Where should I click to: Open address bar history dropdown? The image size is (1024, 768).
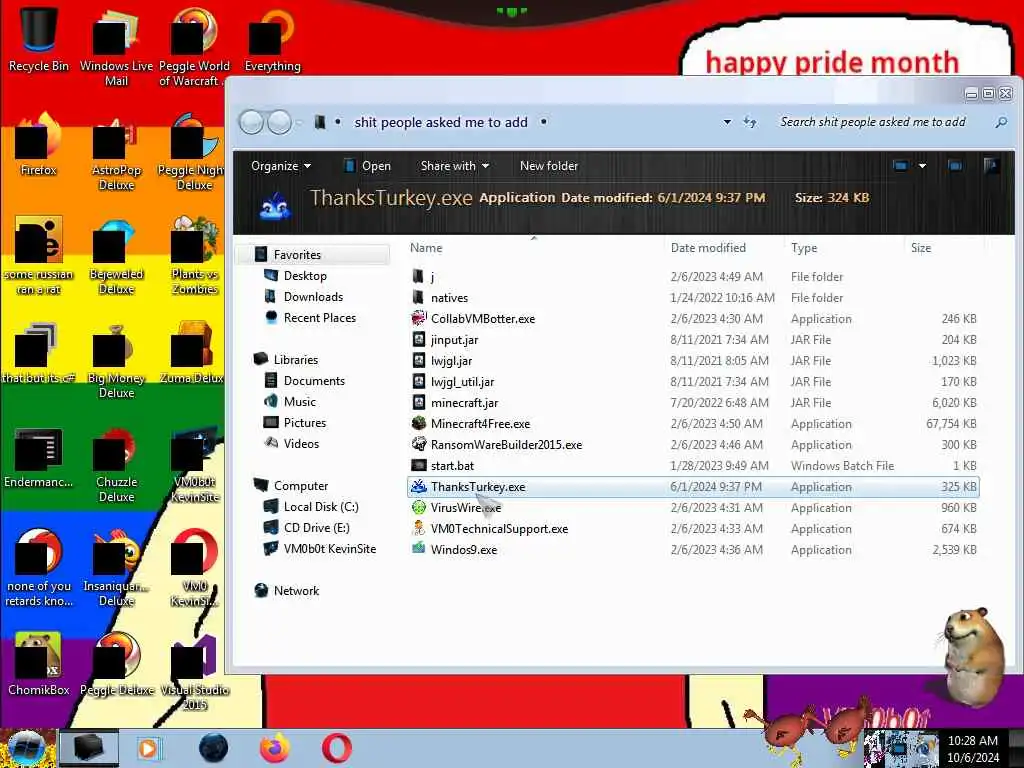727,122
